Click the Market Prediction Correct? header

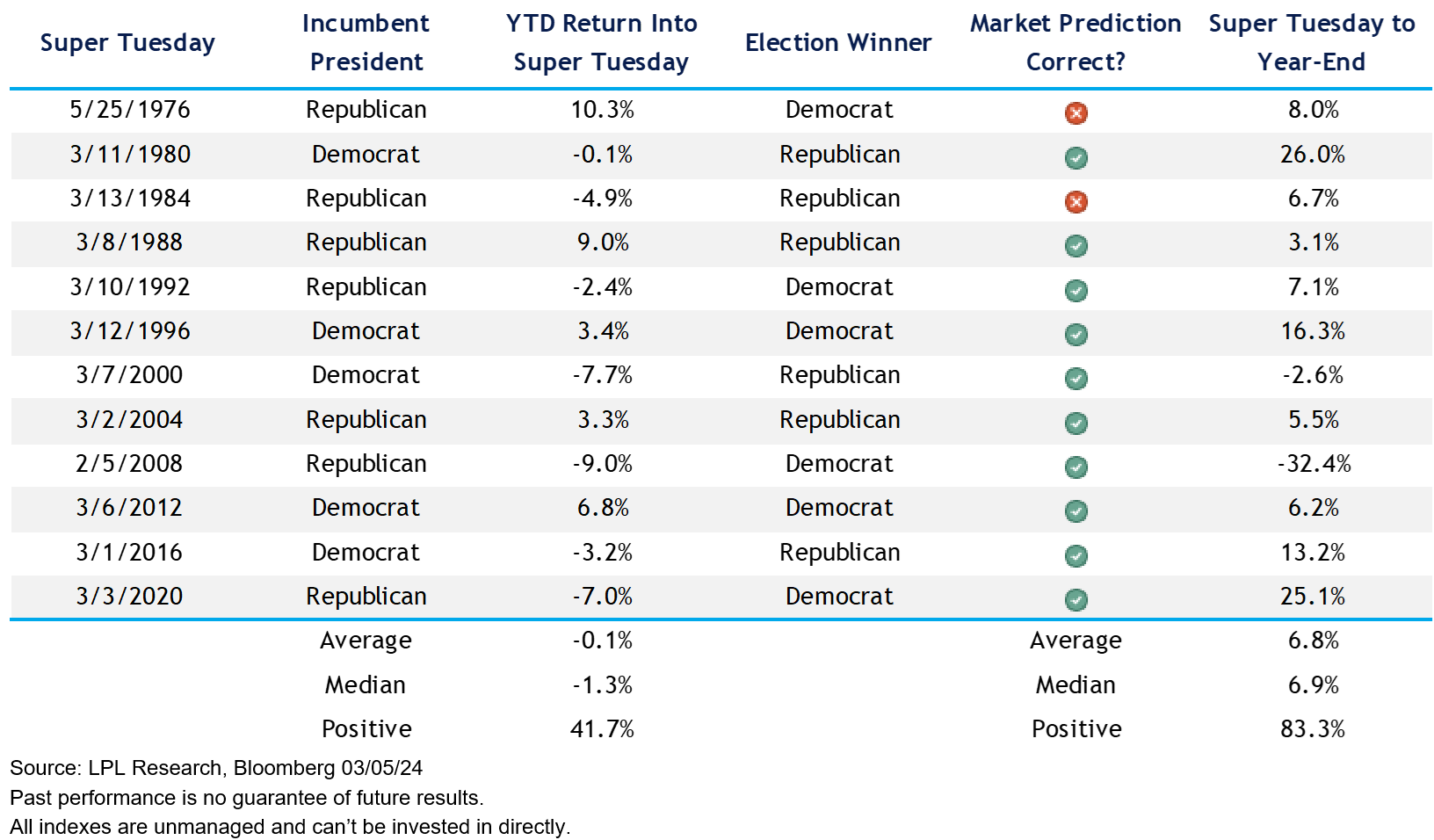click(x=1075, y=42)
